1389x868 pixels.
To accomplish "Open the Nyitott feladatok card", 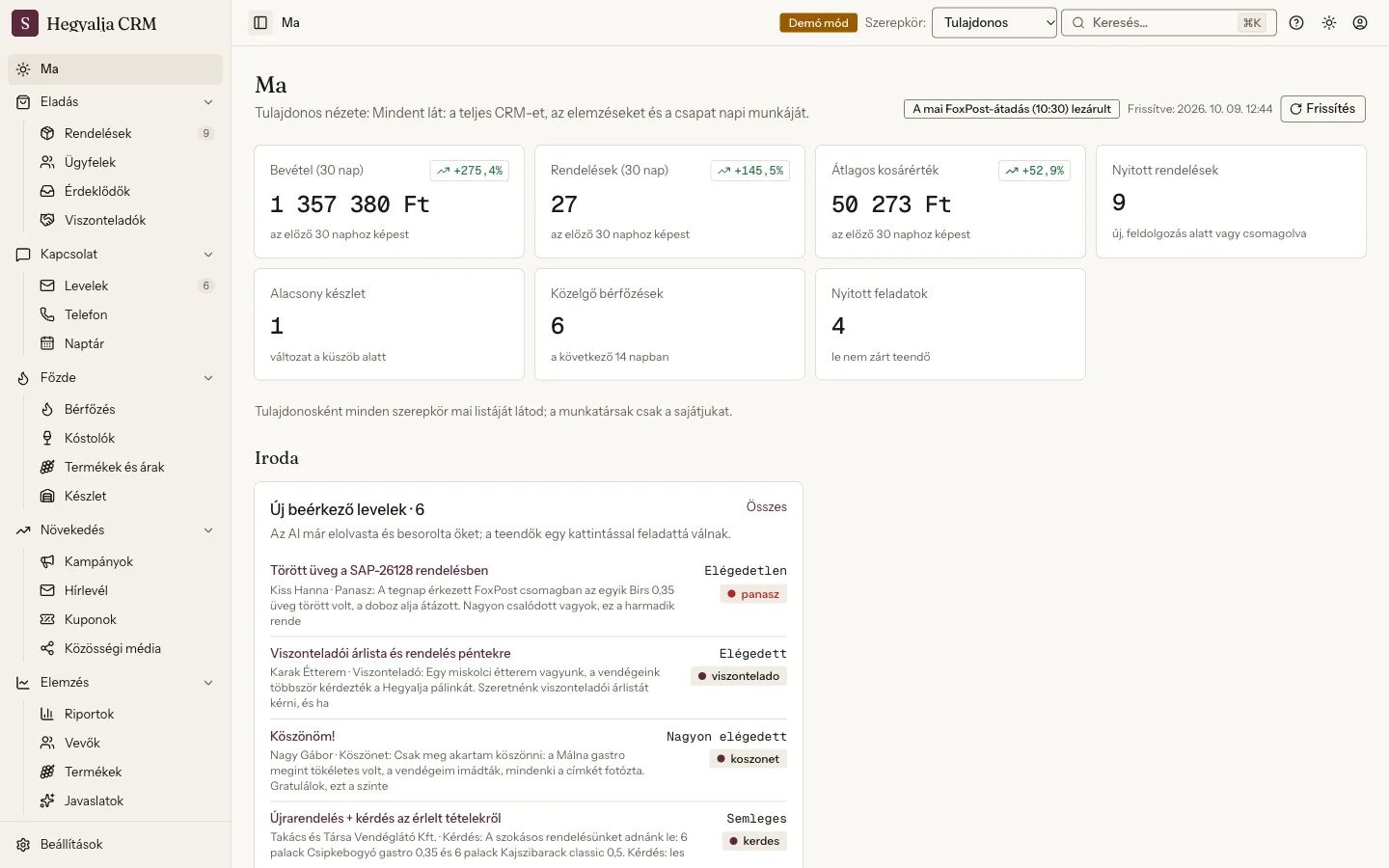I will pos(950,324).
